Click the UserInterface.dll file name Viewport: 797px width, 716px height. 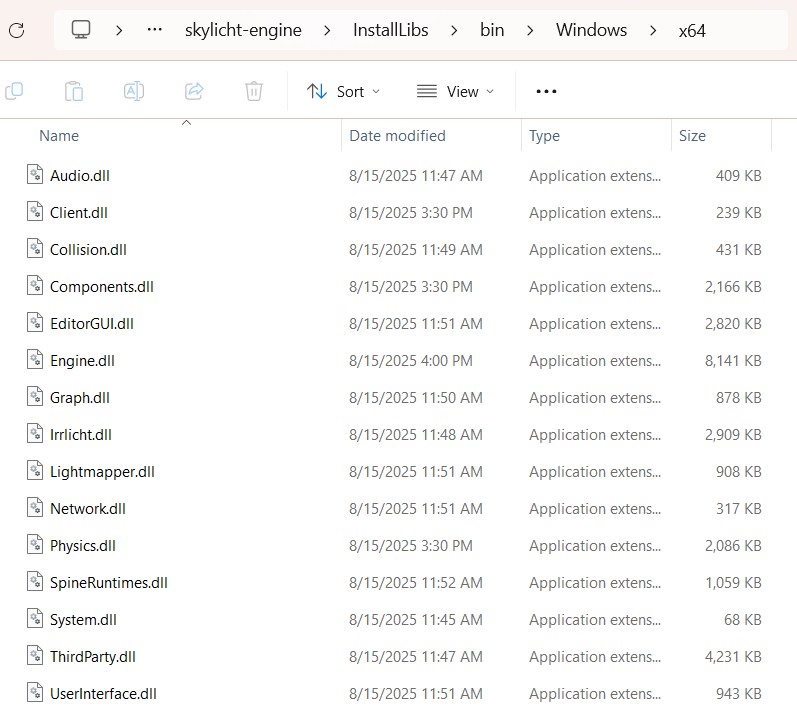[x=103, y=694]
